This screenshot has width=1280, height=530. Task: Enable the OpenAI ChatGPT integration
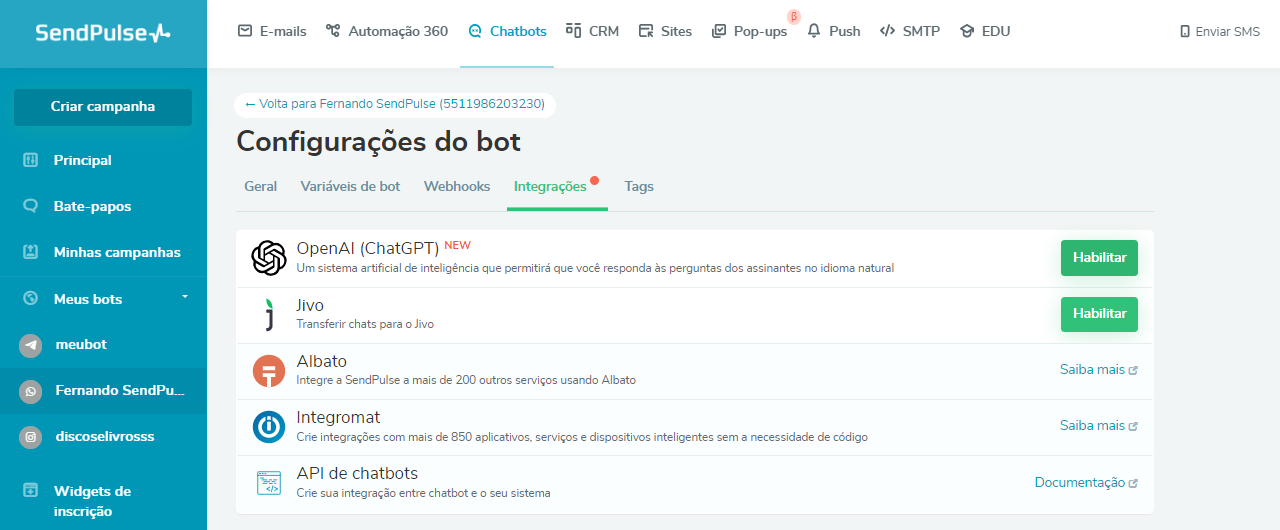click(1099, 258)
